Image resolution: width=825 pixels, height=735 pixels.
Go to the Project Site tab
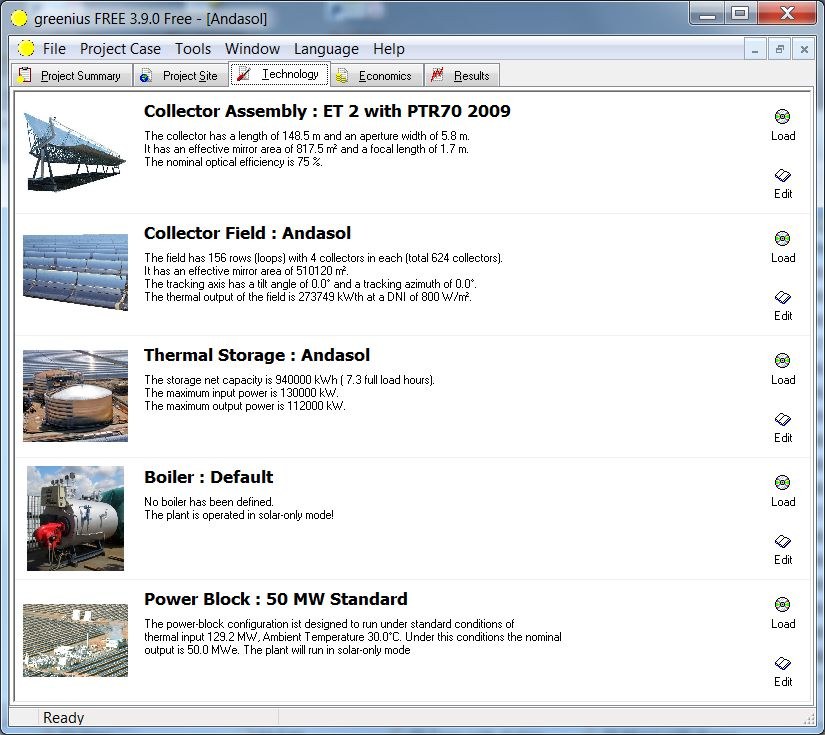point(180,76)
